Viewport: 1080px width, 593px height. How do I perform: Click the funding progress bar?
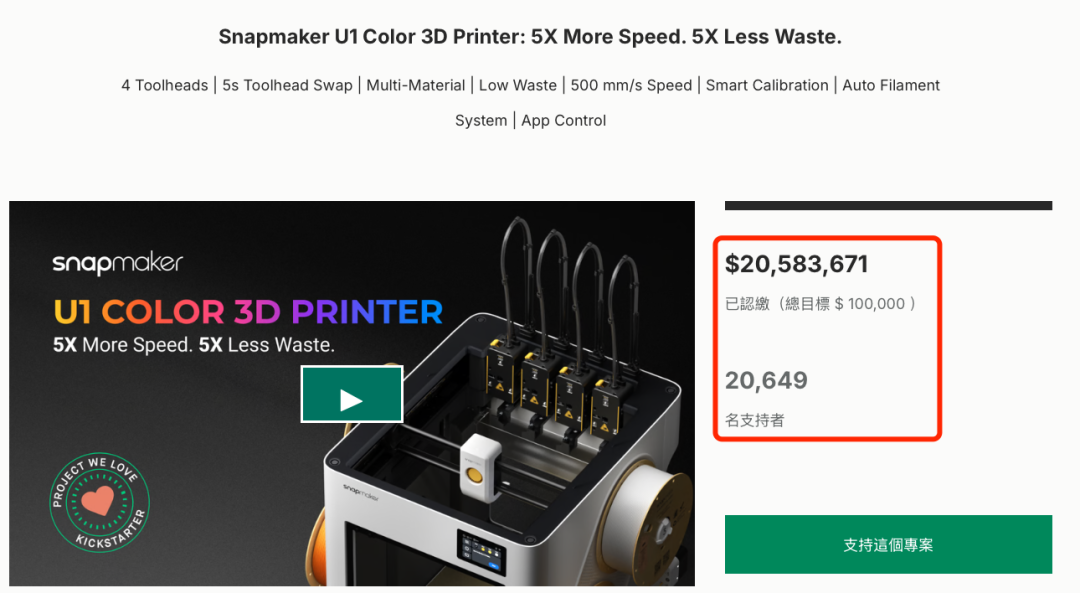(888, 205)
